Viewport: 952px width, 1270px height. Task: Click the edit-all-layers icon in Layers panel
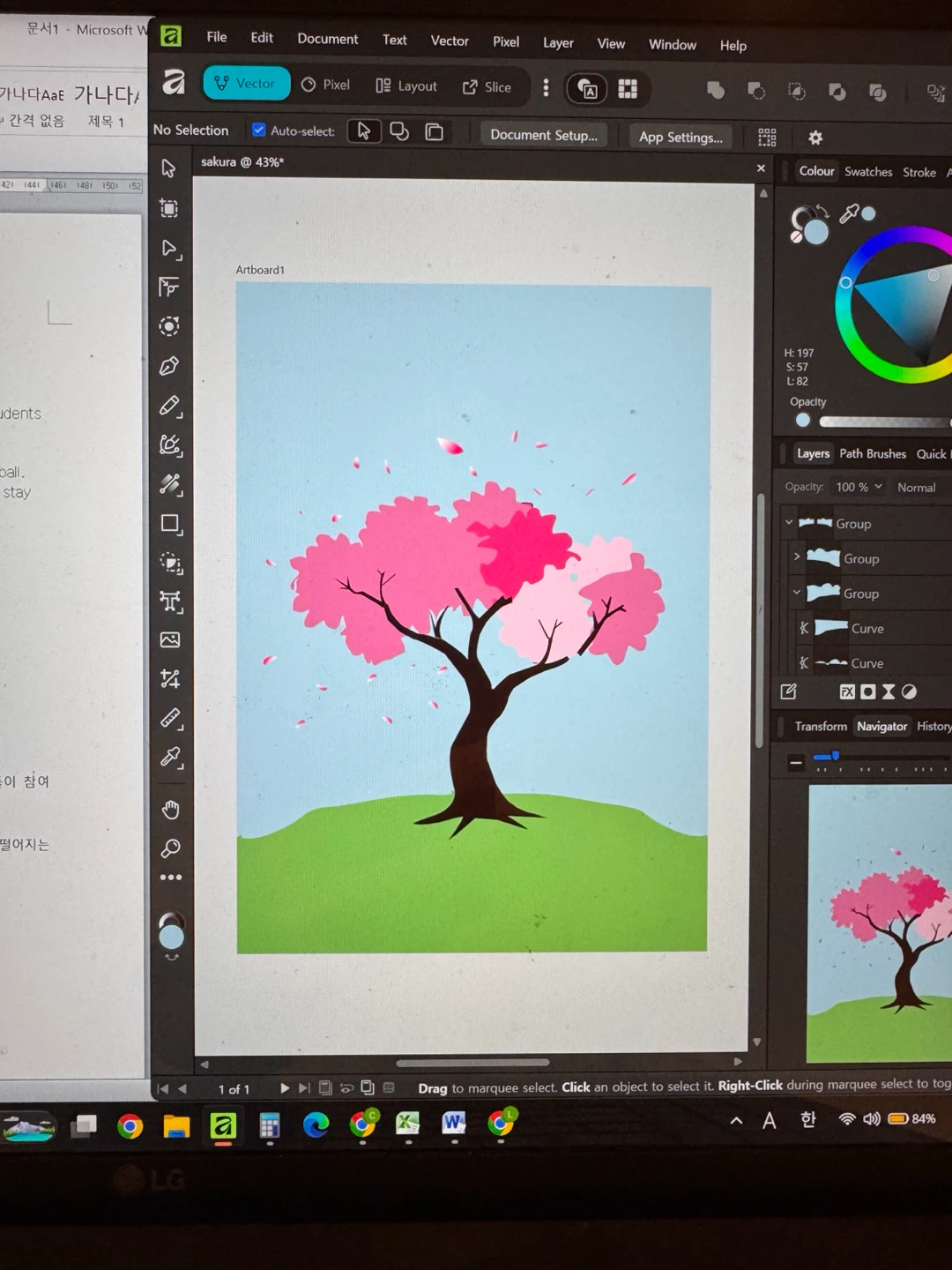pyautogui.click(x=789, y=691)
